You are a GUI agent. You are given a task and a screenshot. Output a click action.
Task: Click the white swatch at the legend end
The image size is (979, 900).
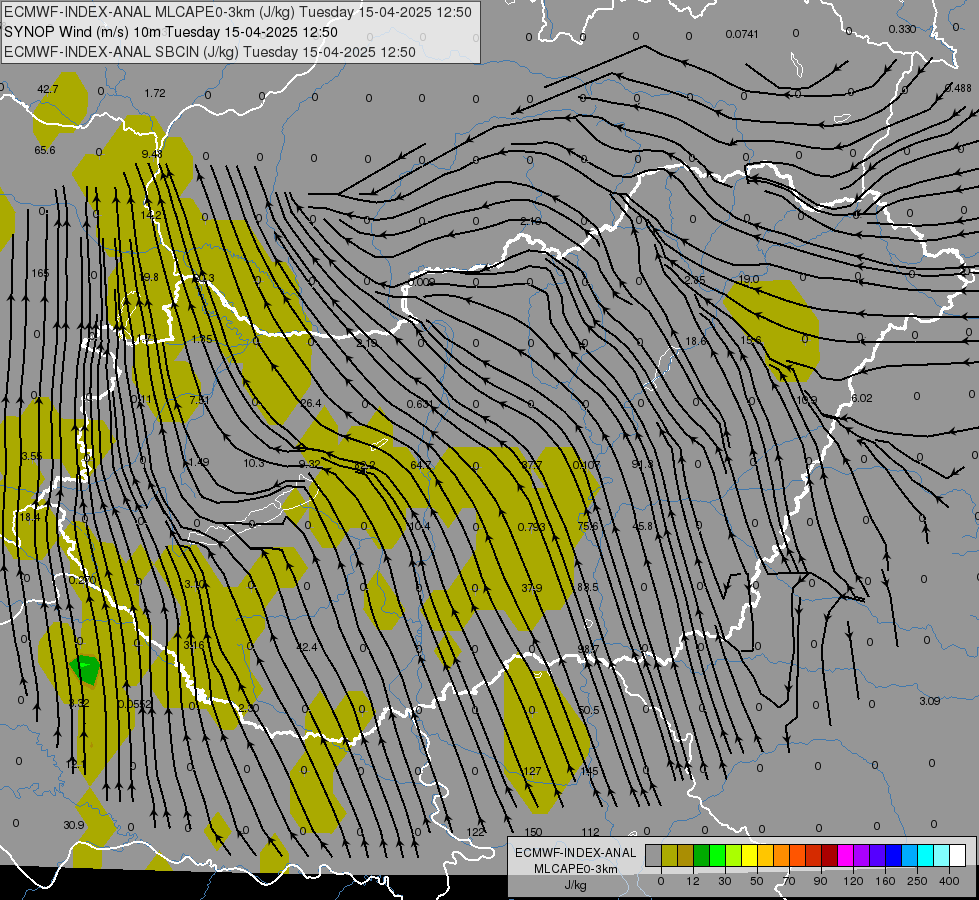coord(958,855)
